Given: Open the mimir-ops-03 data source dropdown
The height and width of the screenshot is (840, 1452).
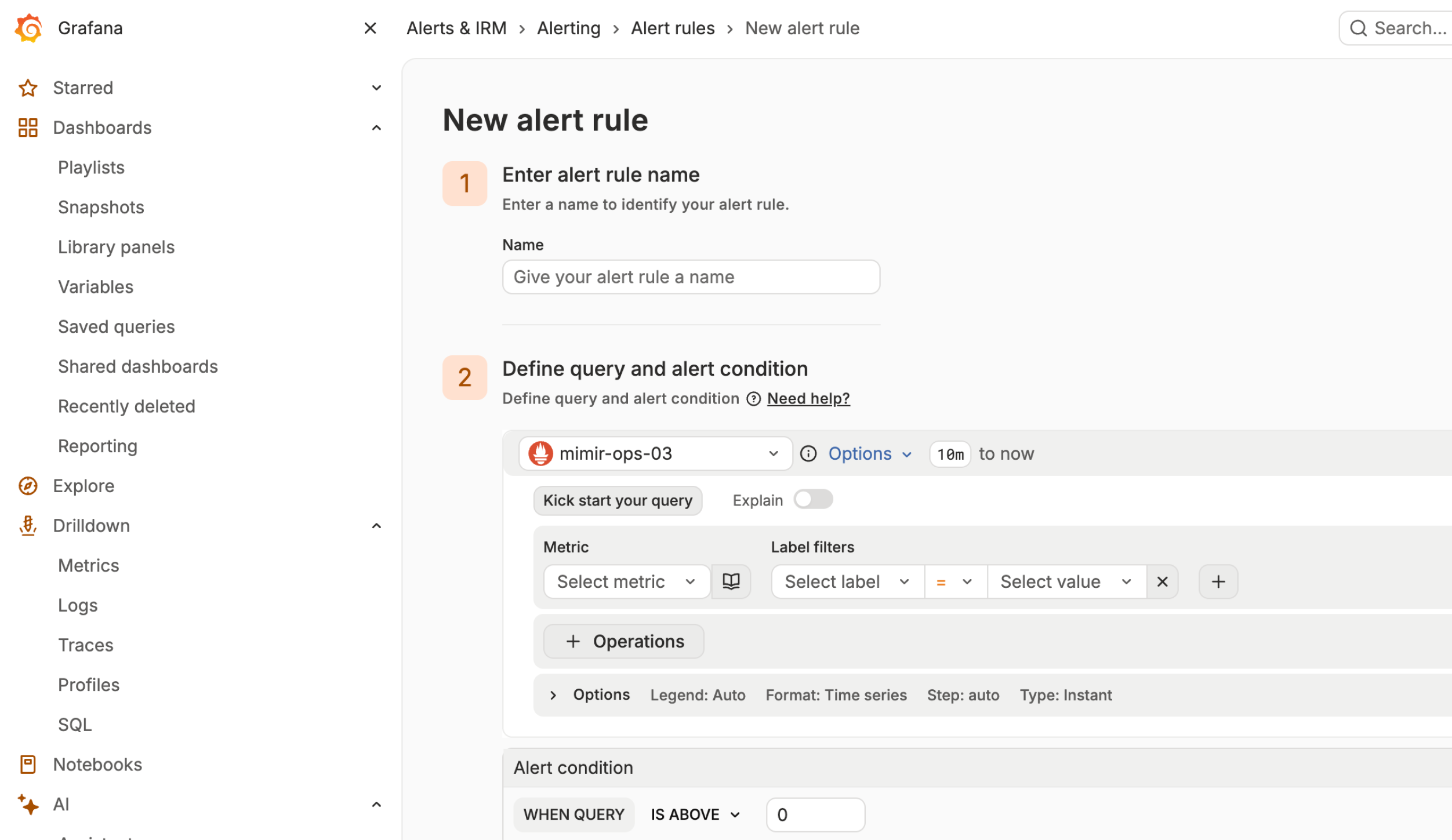Looking at the screenshot, I should point(655,453).
